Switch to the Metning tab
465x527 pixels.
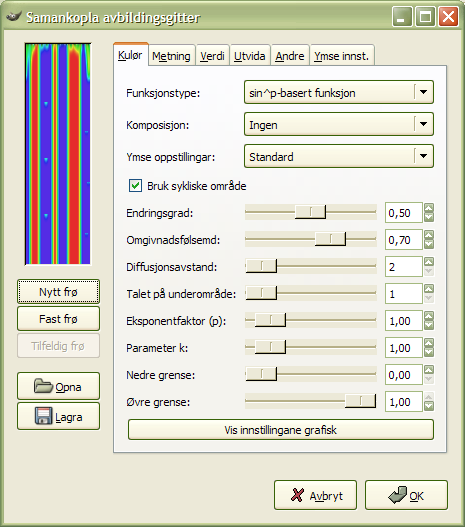(x=171, y=55)
